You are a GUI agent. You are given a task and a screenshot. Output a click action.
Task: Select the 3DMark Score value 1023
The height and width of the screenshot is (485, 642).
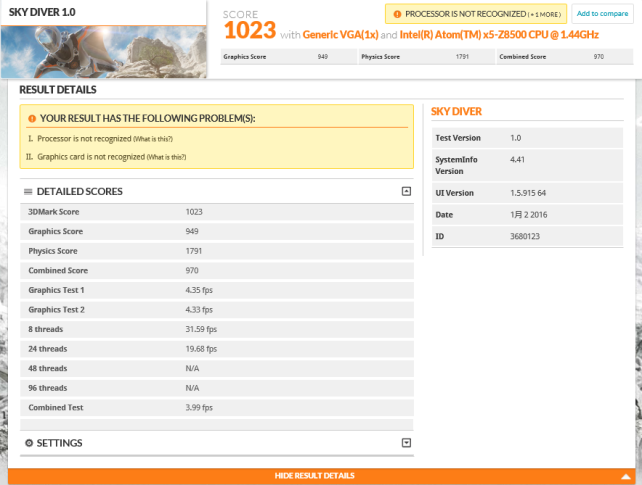194,212
